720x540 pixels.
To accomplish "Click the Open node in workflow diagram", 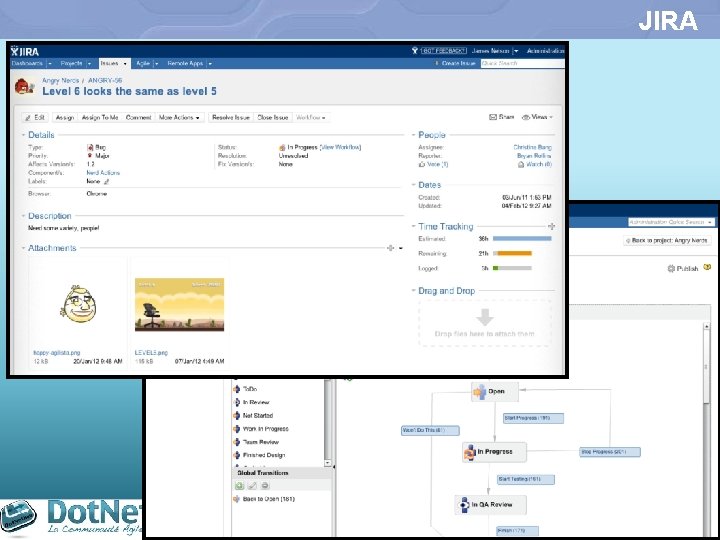I will point(495,392).
